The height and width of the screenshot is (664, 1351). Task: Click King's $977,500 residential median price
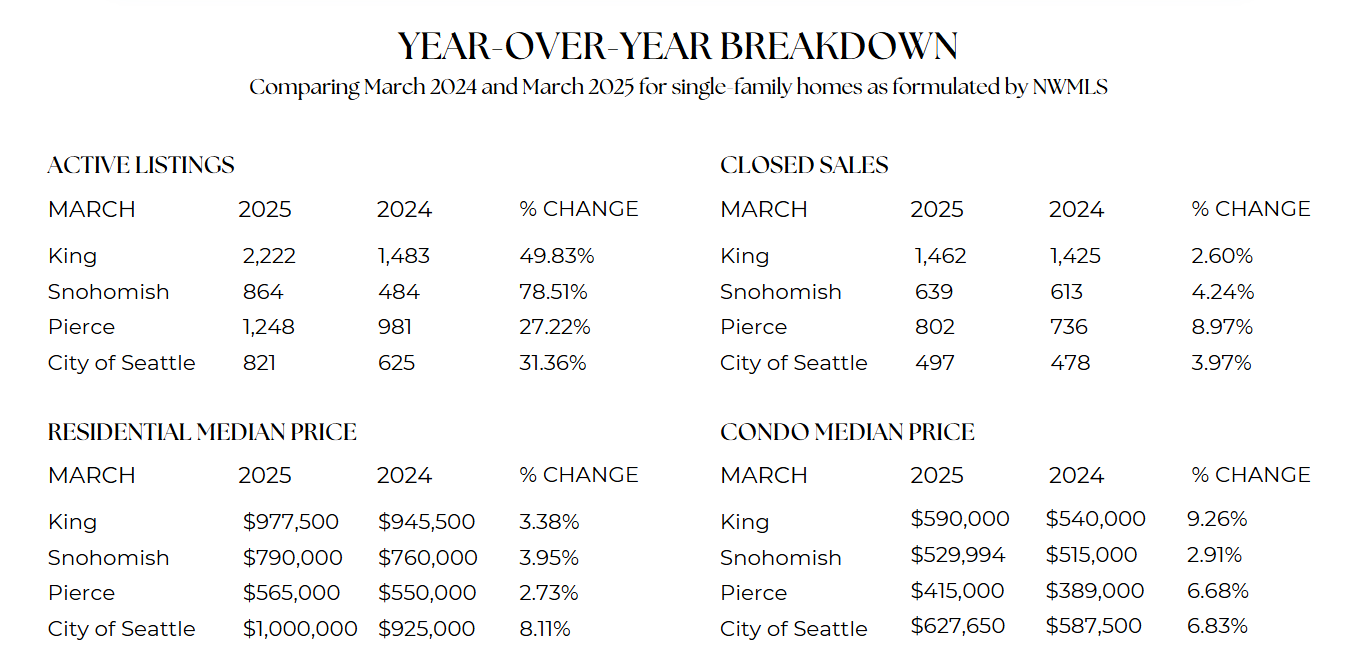click(291, 522)
